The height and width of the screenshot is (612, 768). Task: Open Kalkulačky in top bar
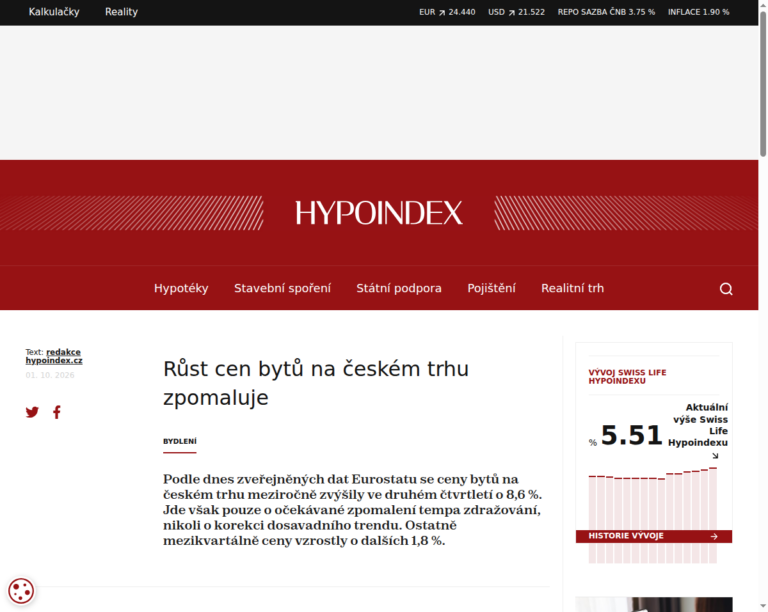click(x=54, y=12)
